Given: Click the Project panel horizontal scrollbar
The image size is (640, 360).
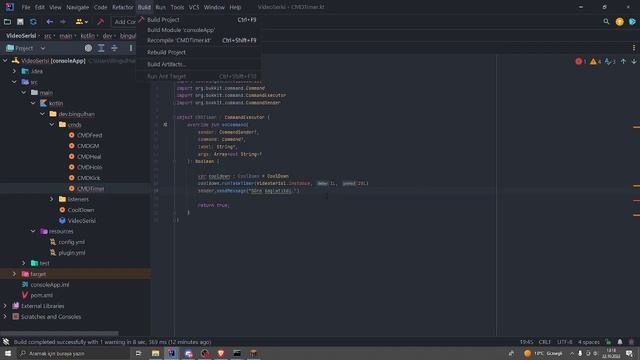Looking at the screenshot, I should pyautogui.click(x=60, y=333).
